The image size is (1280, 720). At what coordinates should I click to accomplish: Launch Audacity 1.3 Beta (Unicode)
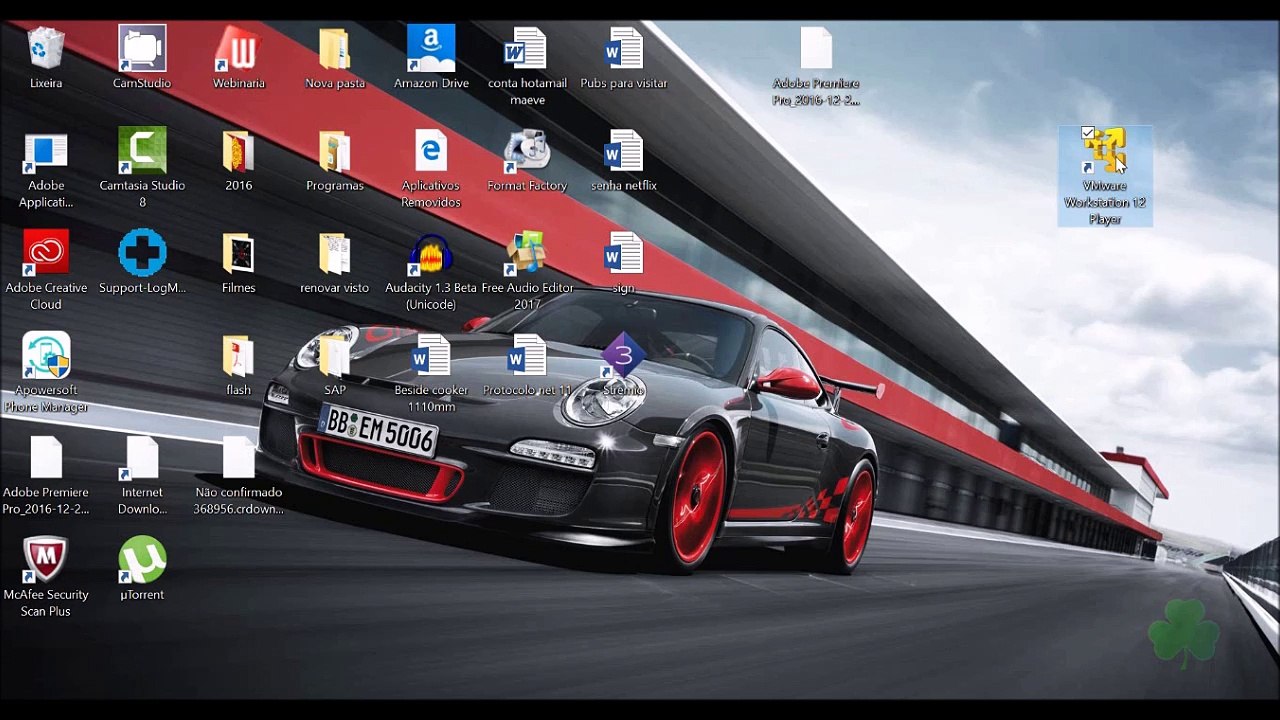tap(431, 253)
